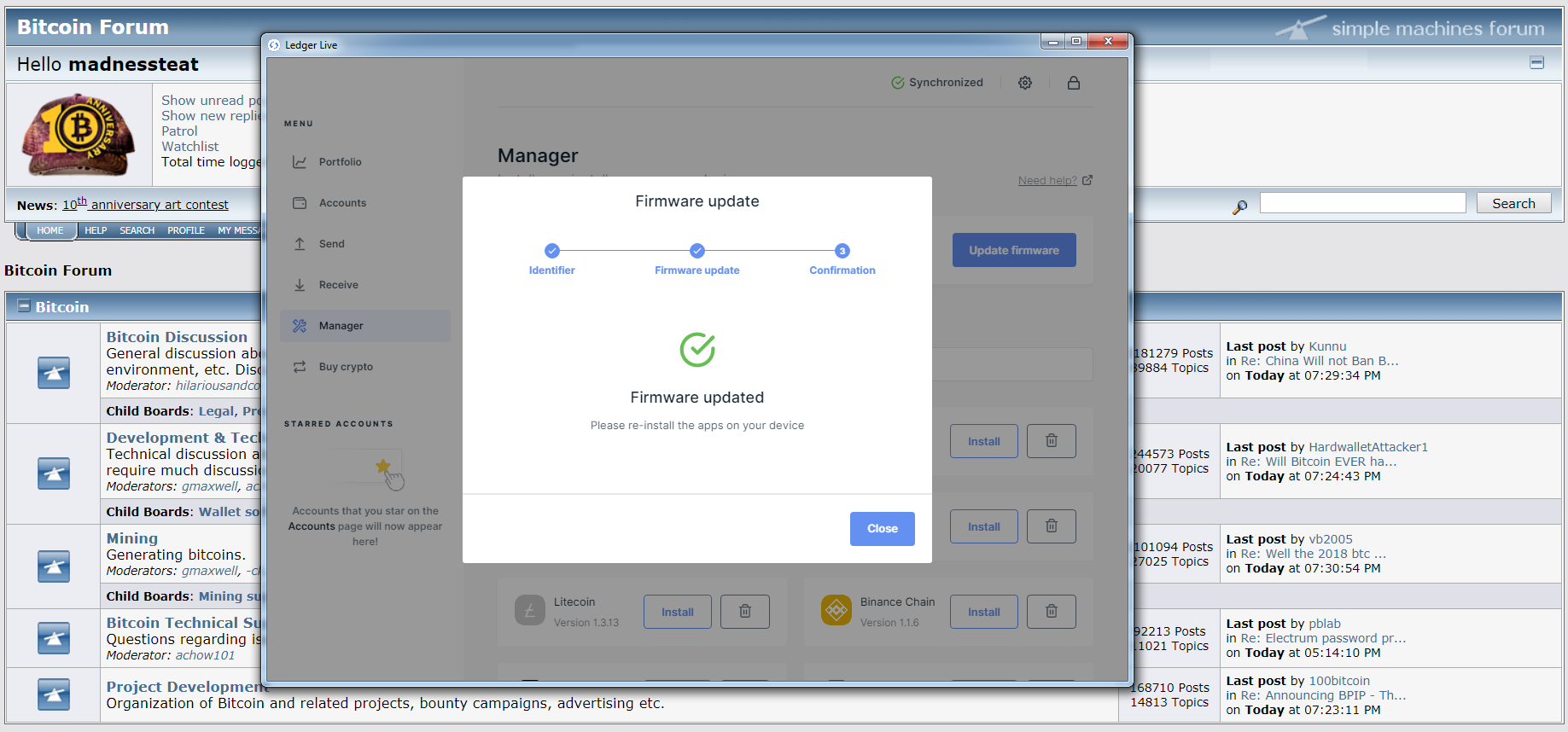Lock Ledger Live with the padlock icon

1074,83
